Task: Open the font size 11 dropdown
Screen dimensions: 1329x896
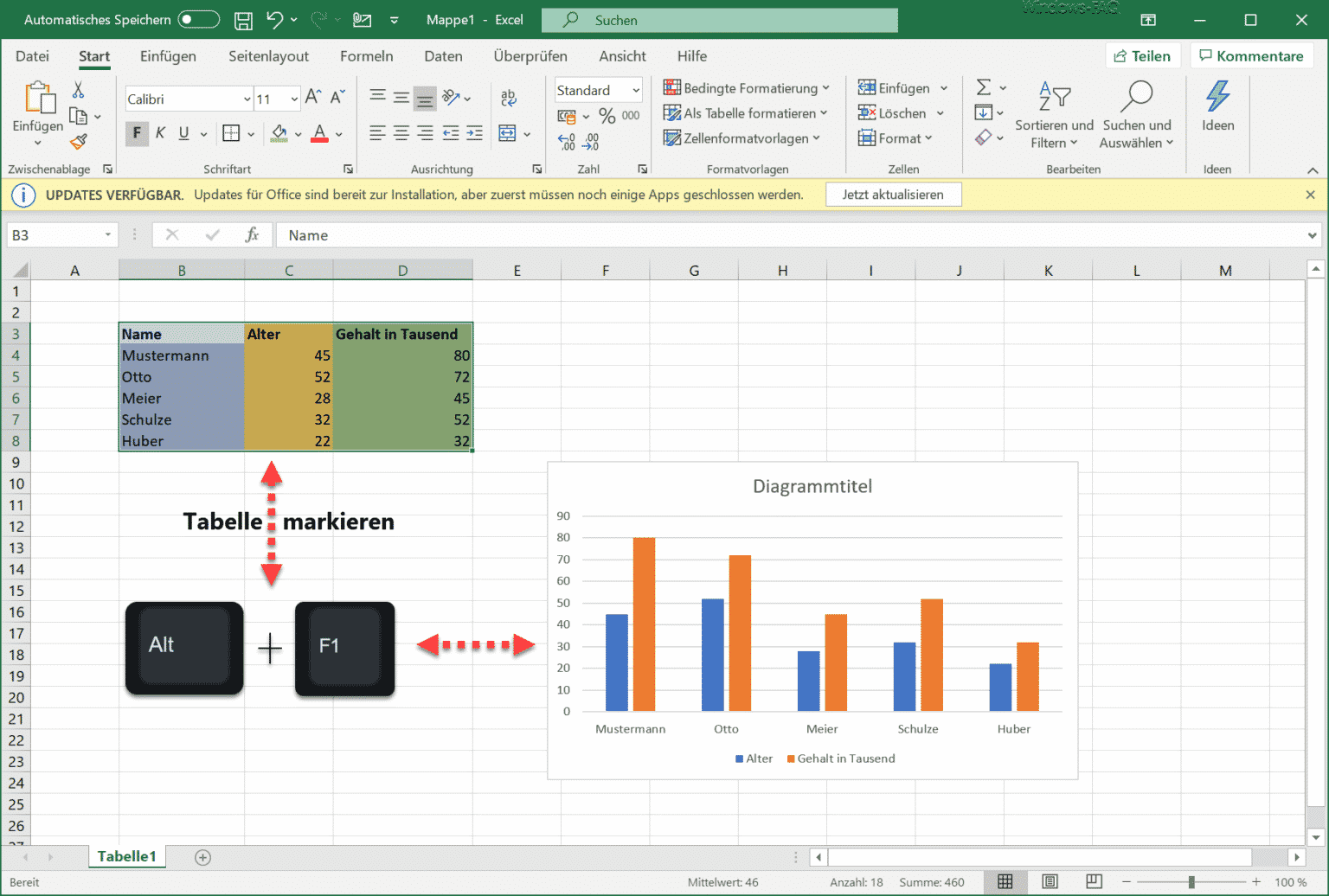Action: coord(294,99)
